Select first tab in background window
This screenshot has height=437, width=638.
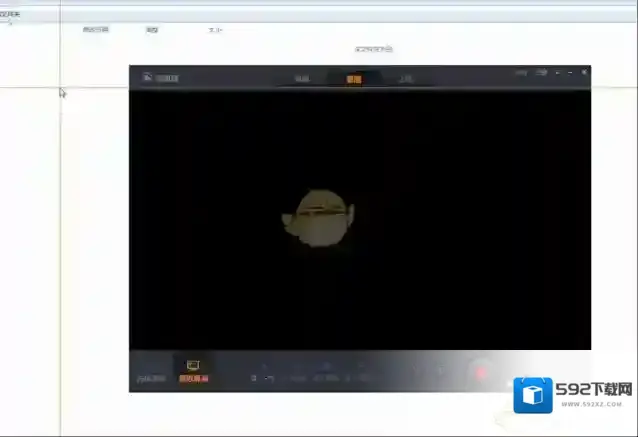point(95,30)
